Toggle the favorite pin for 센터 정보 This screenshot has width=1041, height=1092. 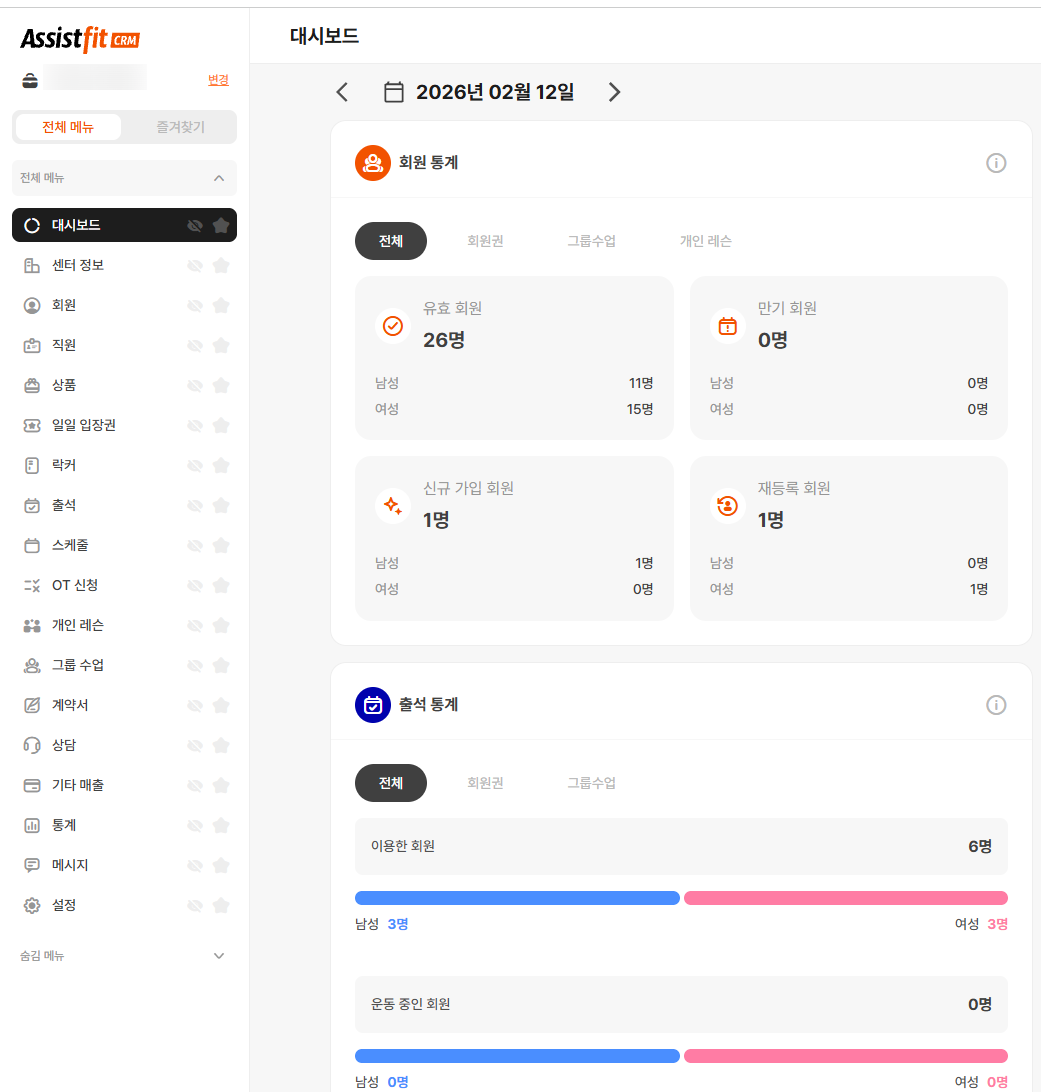point(220,265)
